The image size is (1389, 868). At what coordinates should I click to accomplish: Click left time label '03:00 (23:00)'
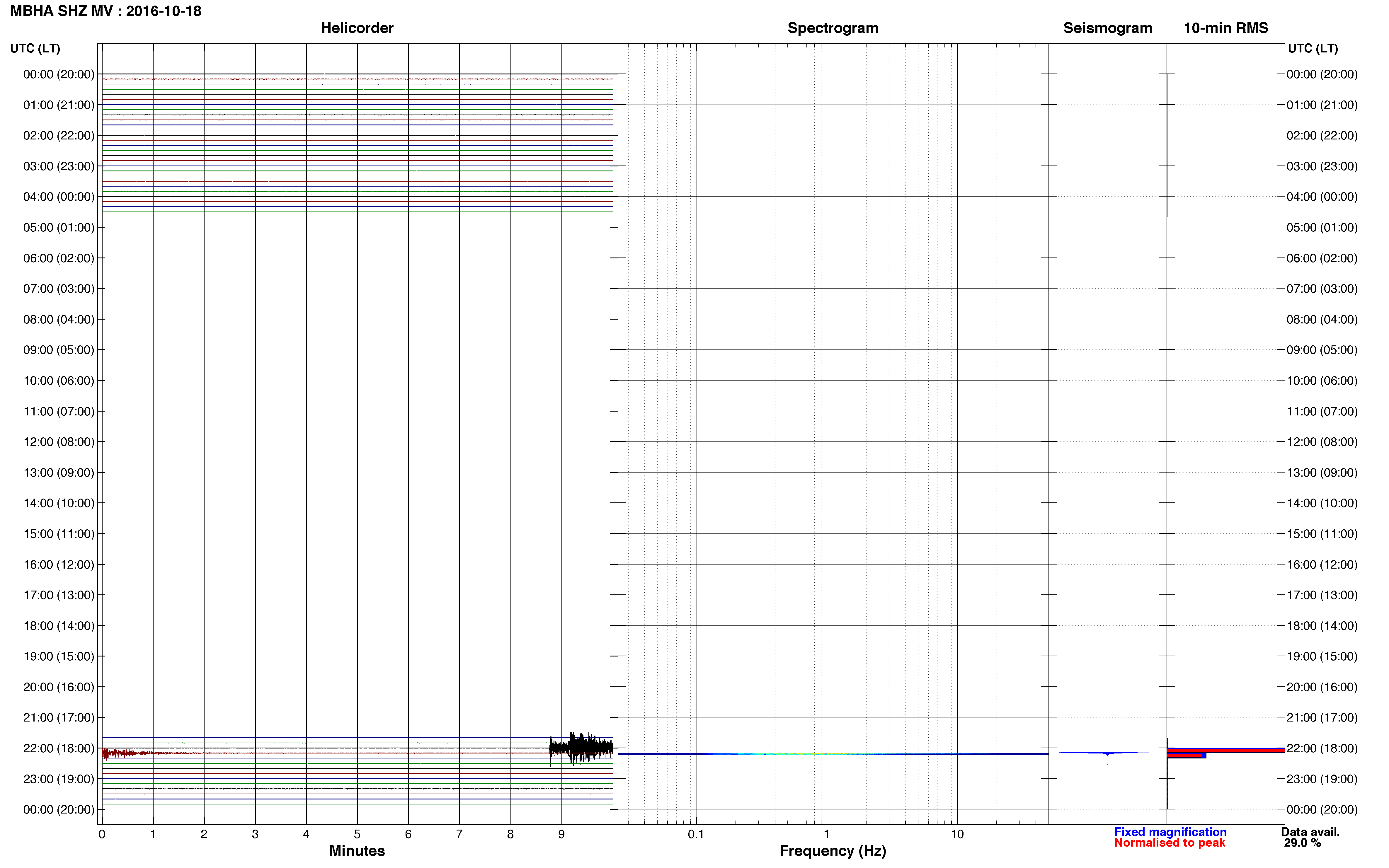[59, 166]
